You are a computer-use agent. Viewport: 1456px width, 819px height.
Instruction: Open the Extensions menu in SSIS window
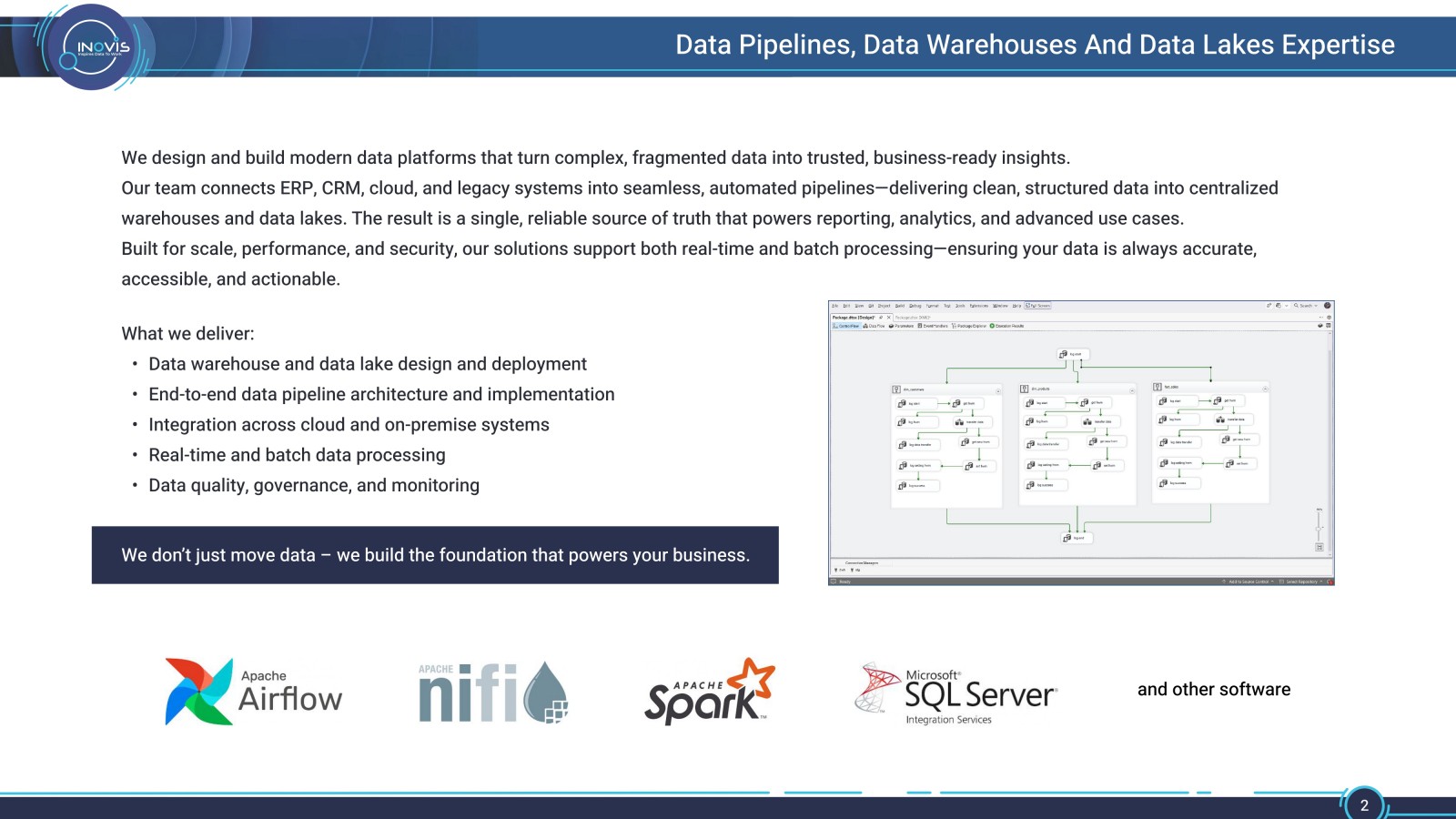point(979,306)
